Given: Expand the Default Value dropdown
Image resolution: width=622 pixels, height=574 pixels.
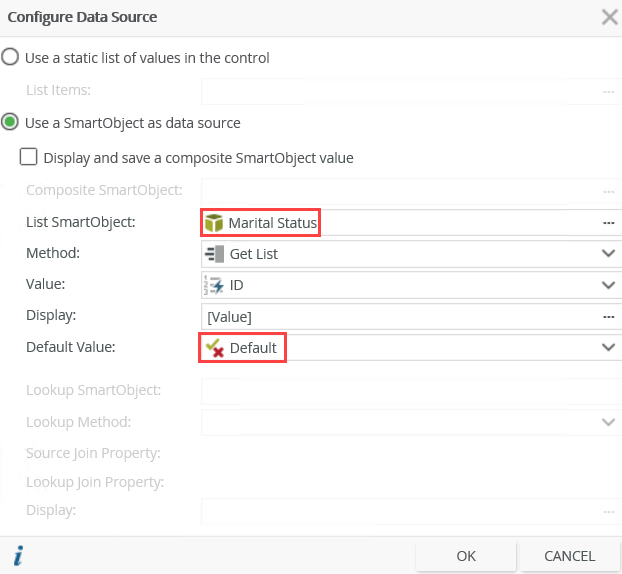Looking at the screenshot, I should [x=609, y=348].
